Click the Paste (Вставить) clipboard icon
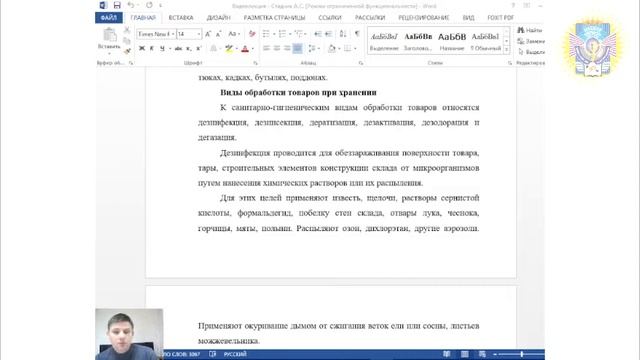640x360 pixels. coord(109,36)
